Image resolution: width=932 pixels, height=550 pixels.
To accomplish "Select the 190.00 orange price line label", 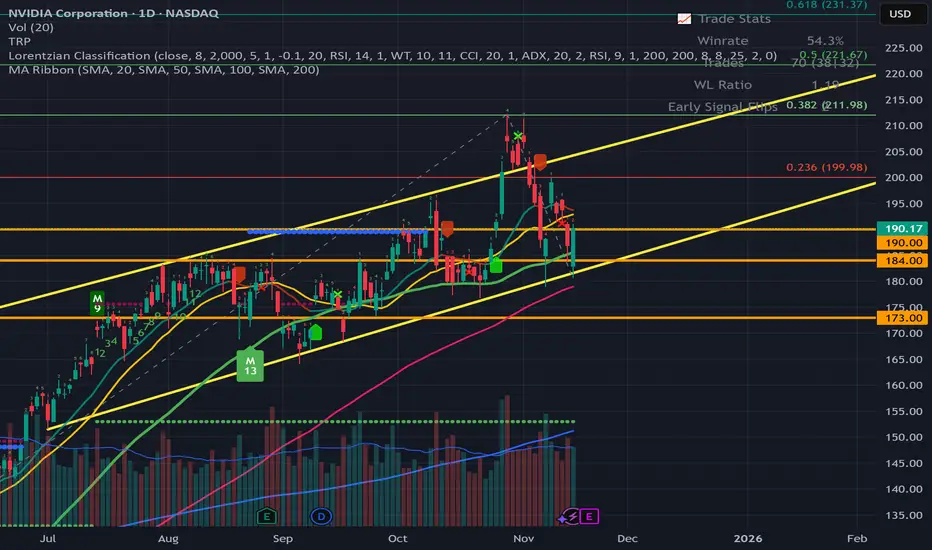I will (x=903, y=243).
